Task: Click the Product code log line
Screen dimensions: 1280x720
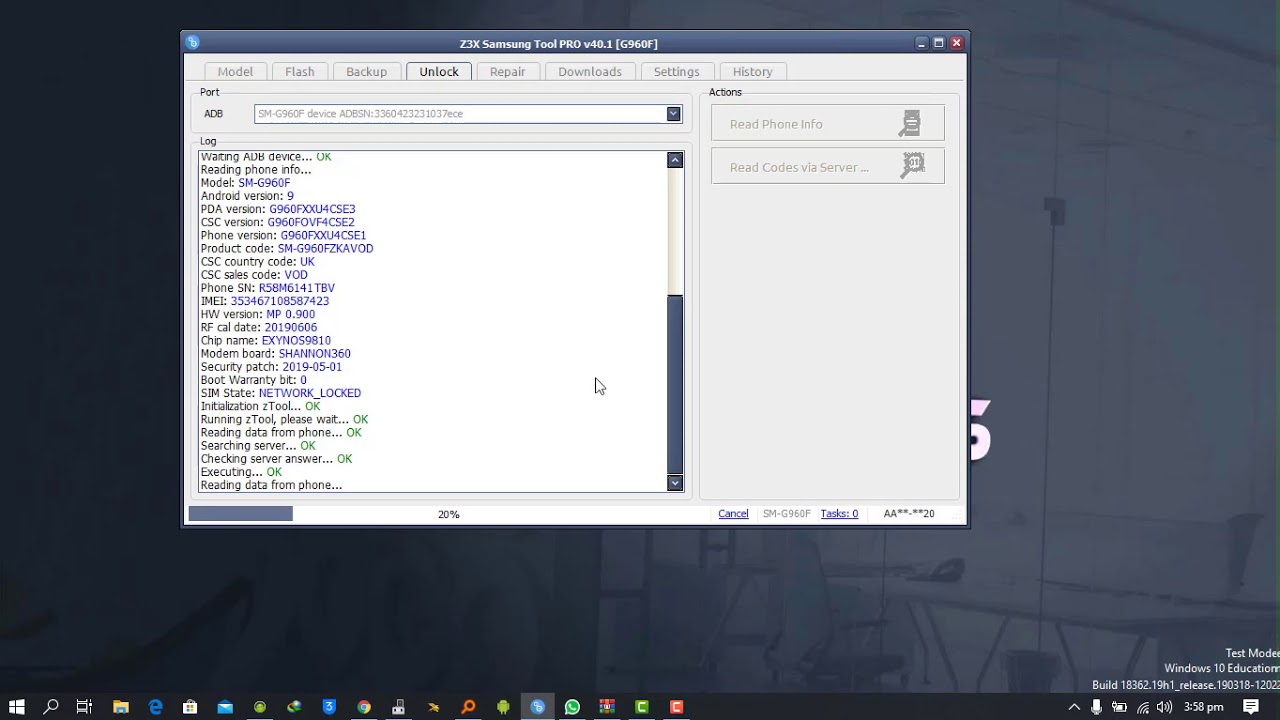Action: coord(286,248)
